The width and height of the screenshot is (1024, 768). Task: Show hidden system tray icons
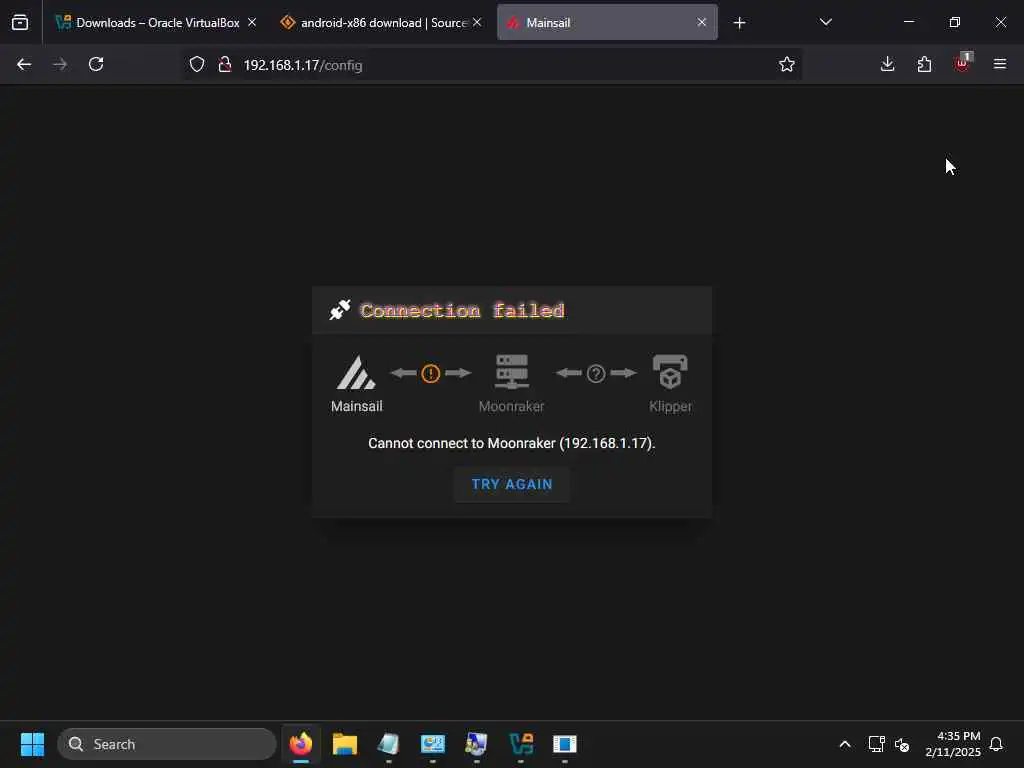point(844,744)
